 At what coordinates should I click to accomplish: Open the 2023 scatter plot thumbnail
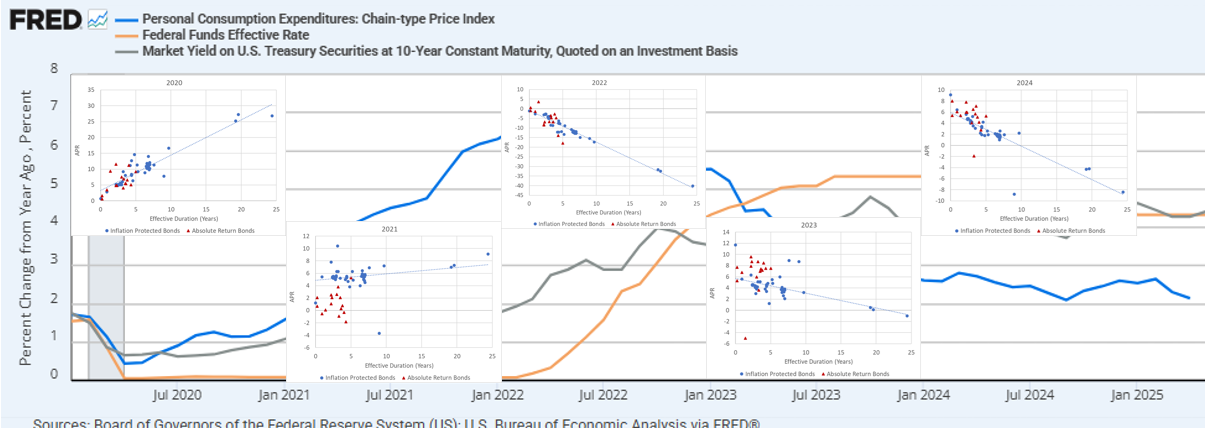[x=810, y=300]
